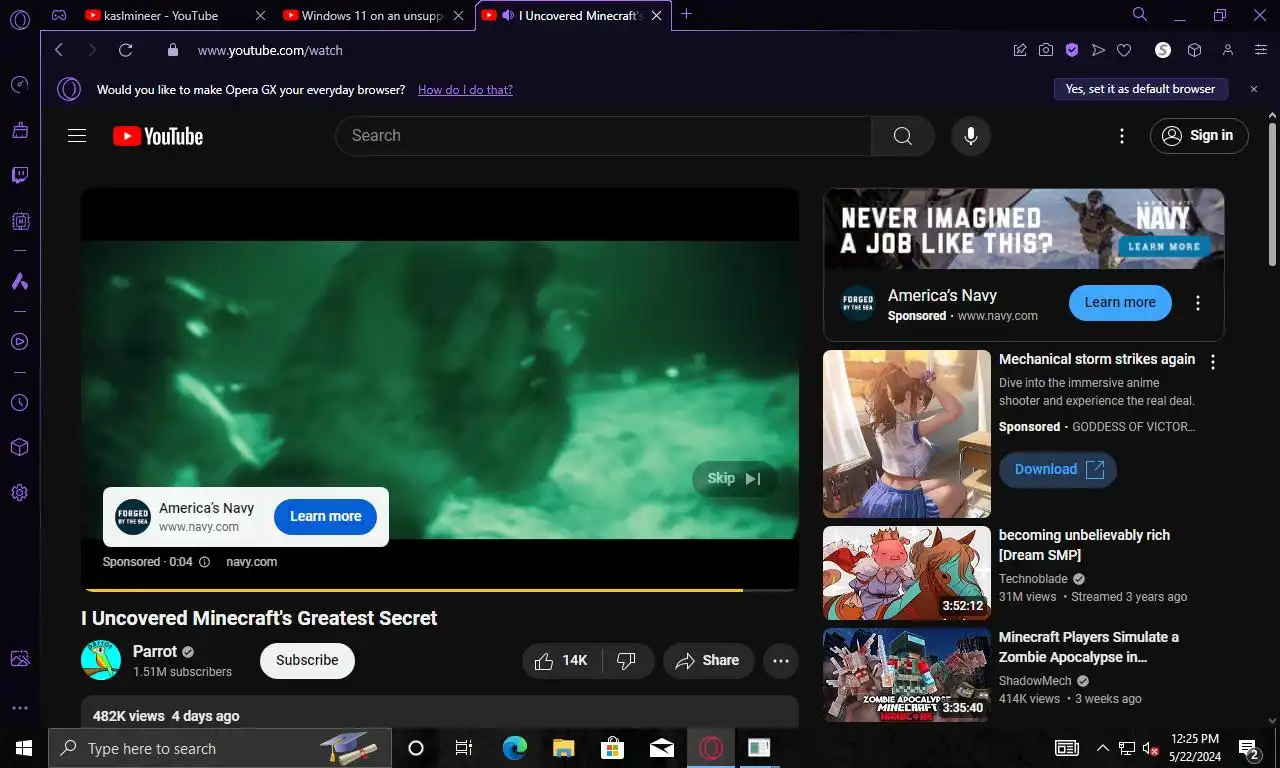Reload the page
The image size is (1280, 768).
click(x=125, y=50)
